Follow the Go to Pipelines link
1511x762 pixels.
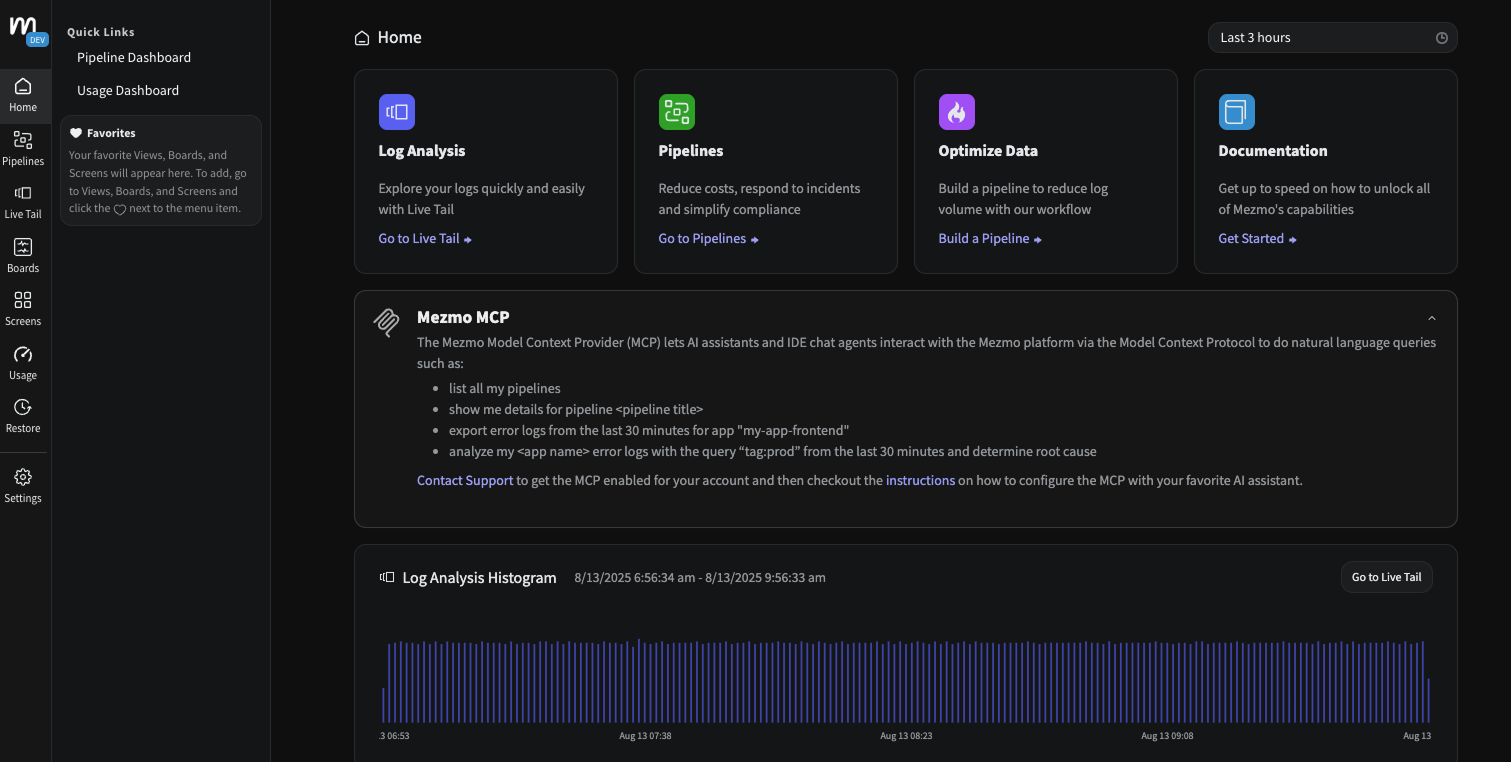click(708, 239)
